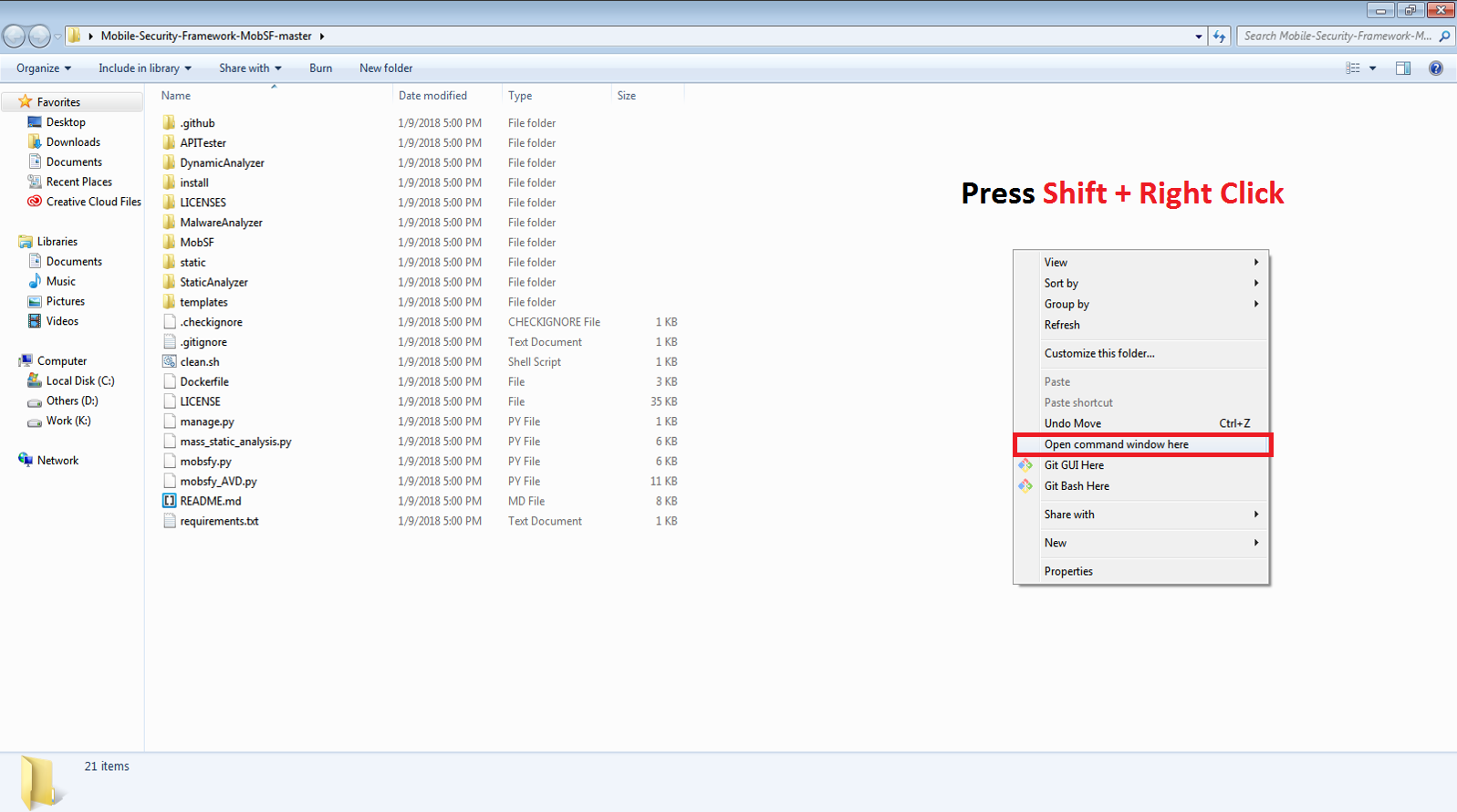
Task: Open the address bar history dropdown arrow
Action: (x=1198, y=36)
